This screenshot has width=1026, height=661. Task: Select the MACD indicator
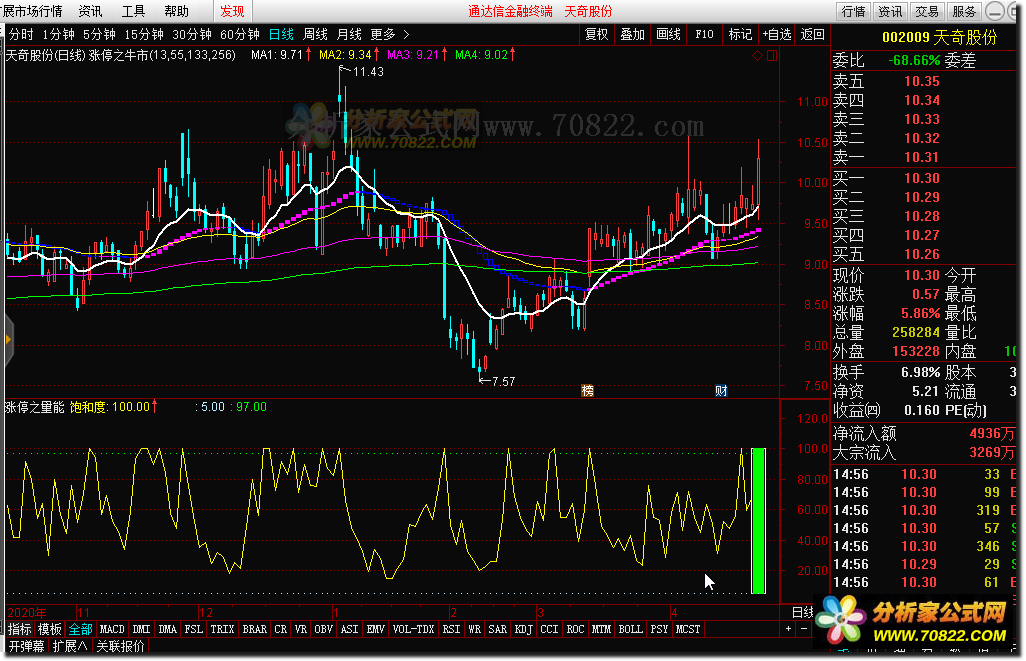coord(112,629)
